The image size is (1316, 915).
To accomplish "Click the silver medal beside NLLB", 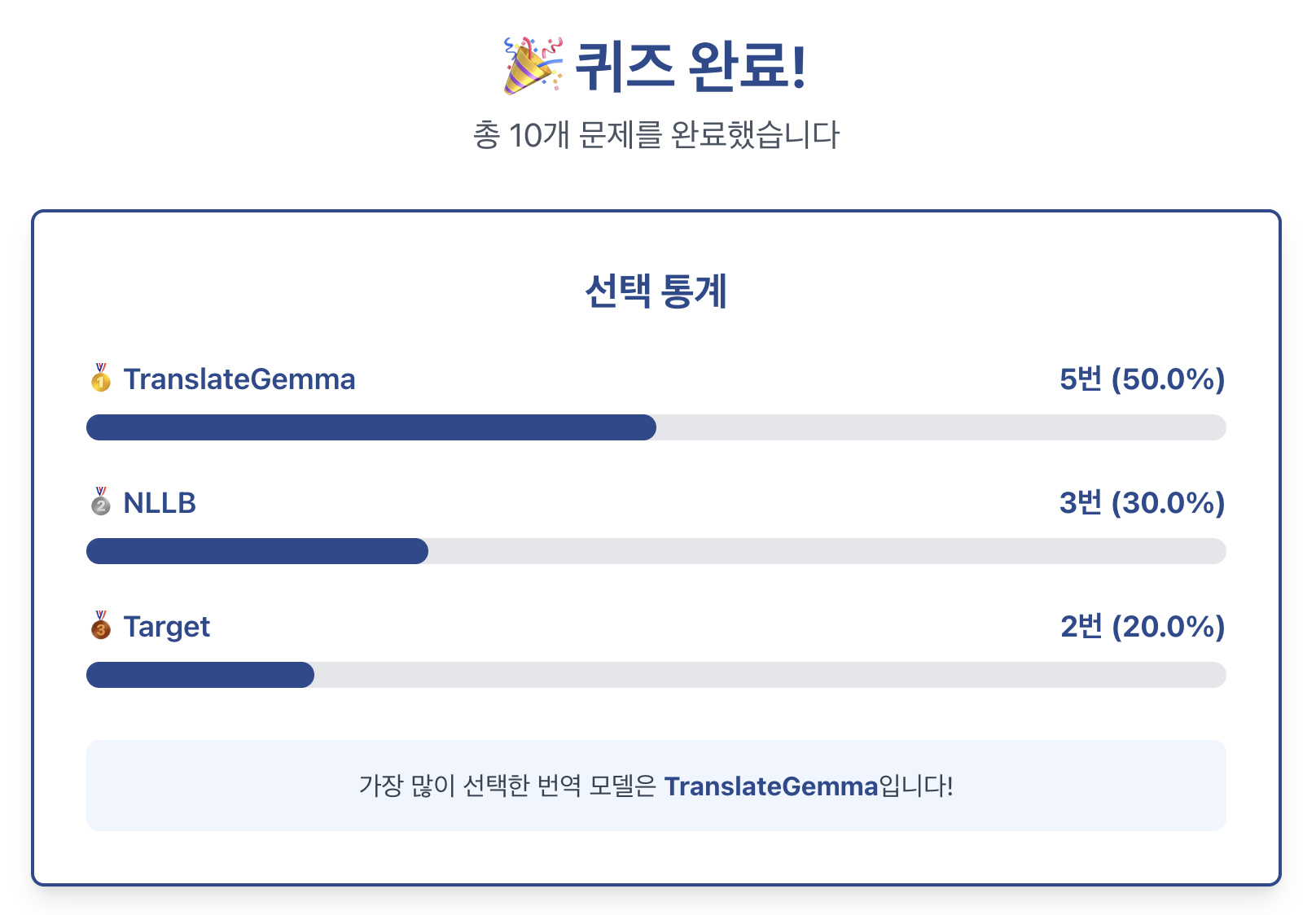I will 101,502.
